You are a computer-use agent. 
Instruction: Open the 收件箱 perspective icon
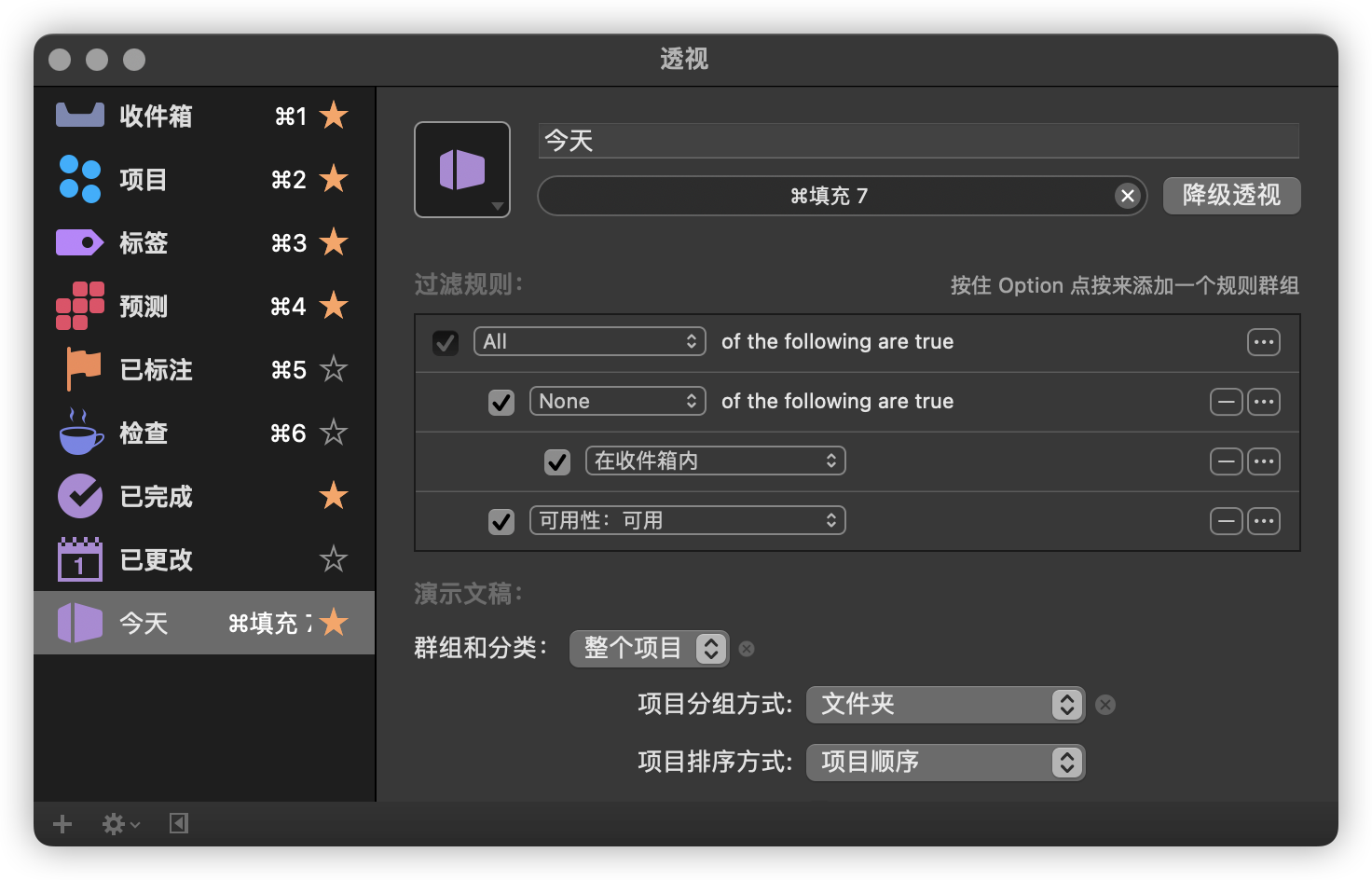click(x=79, y=114)
